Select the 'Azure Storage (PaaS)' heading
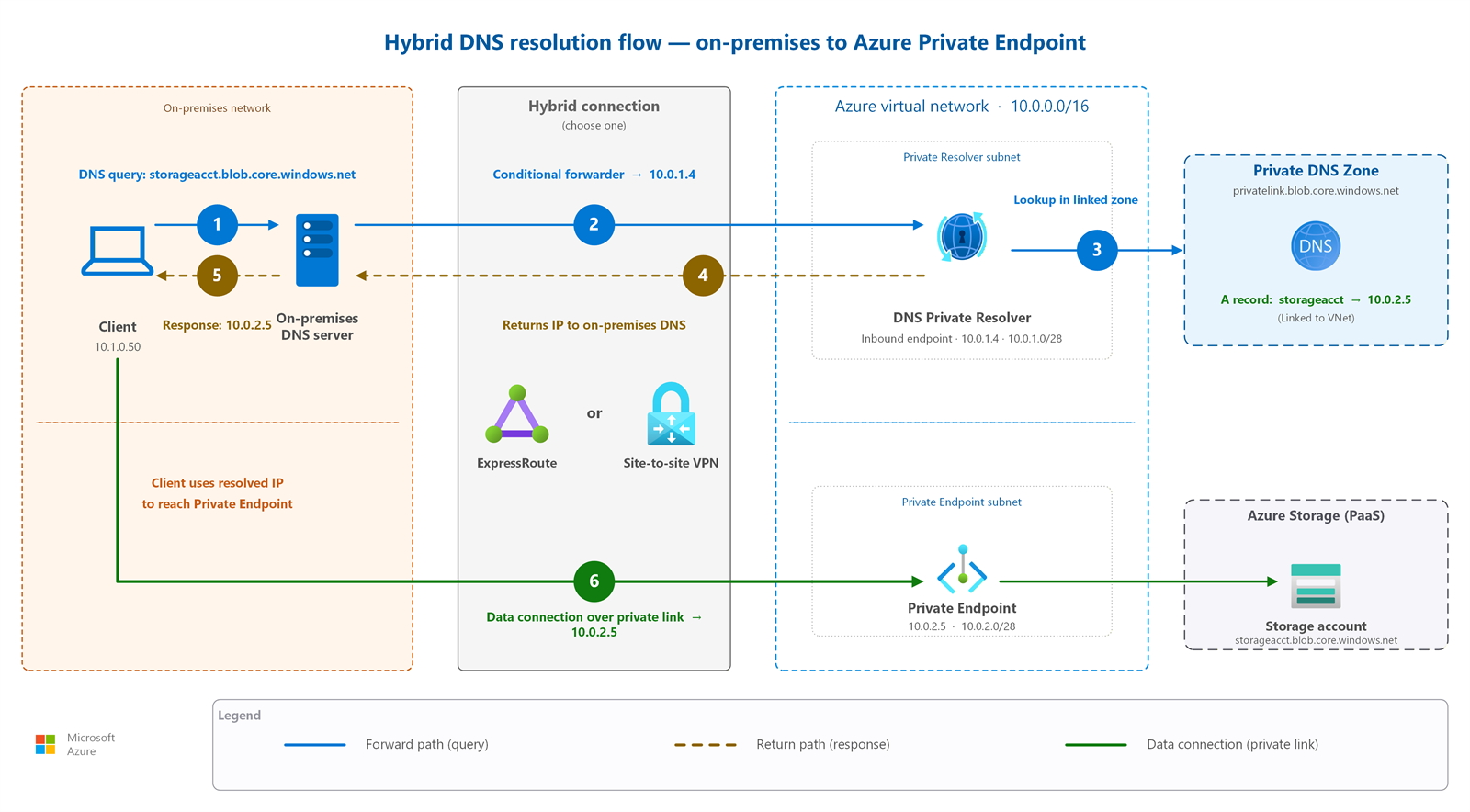 tap(1316, 516)
